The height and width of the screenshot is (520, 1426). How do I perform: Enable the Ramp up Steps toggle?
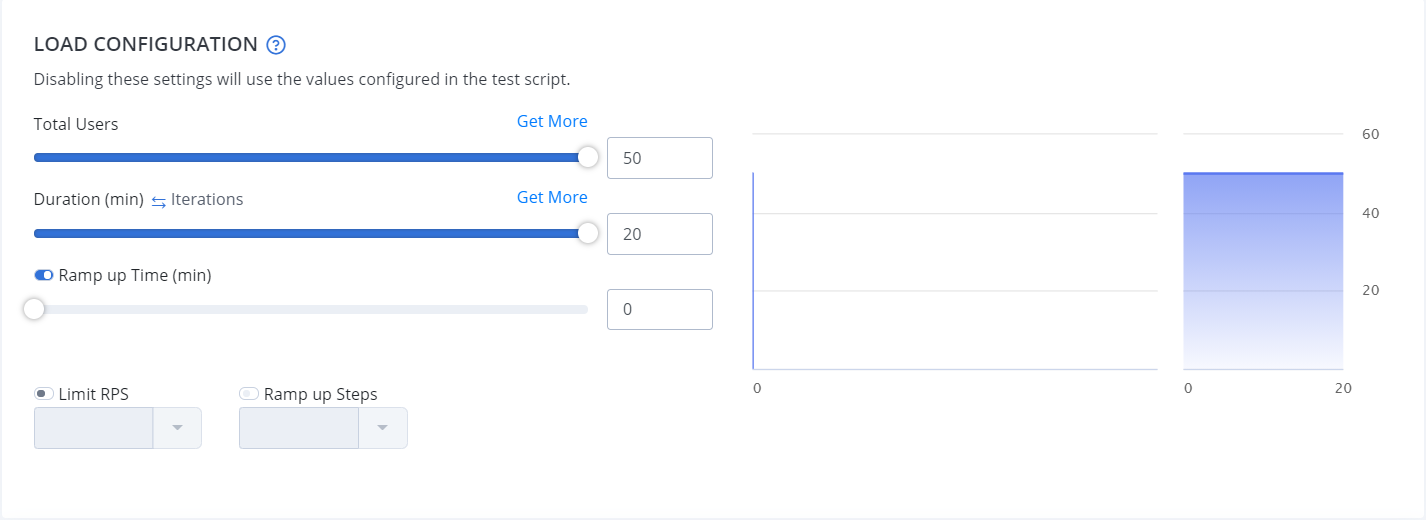point(249,394)
